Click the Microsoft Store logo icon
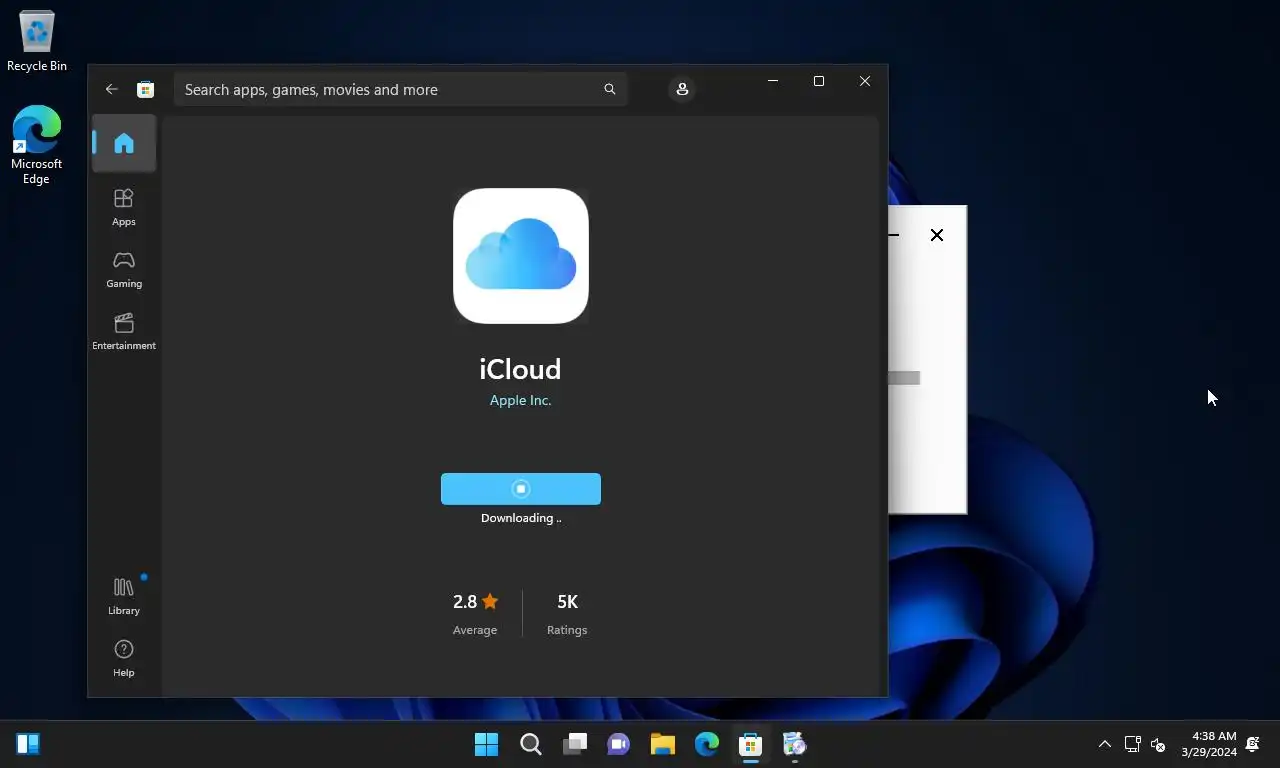The height and width of the screenshot is (768, 1280). click(x=145, y=89)
